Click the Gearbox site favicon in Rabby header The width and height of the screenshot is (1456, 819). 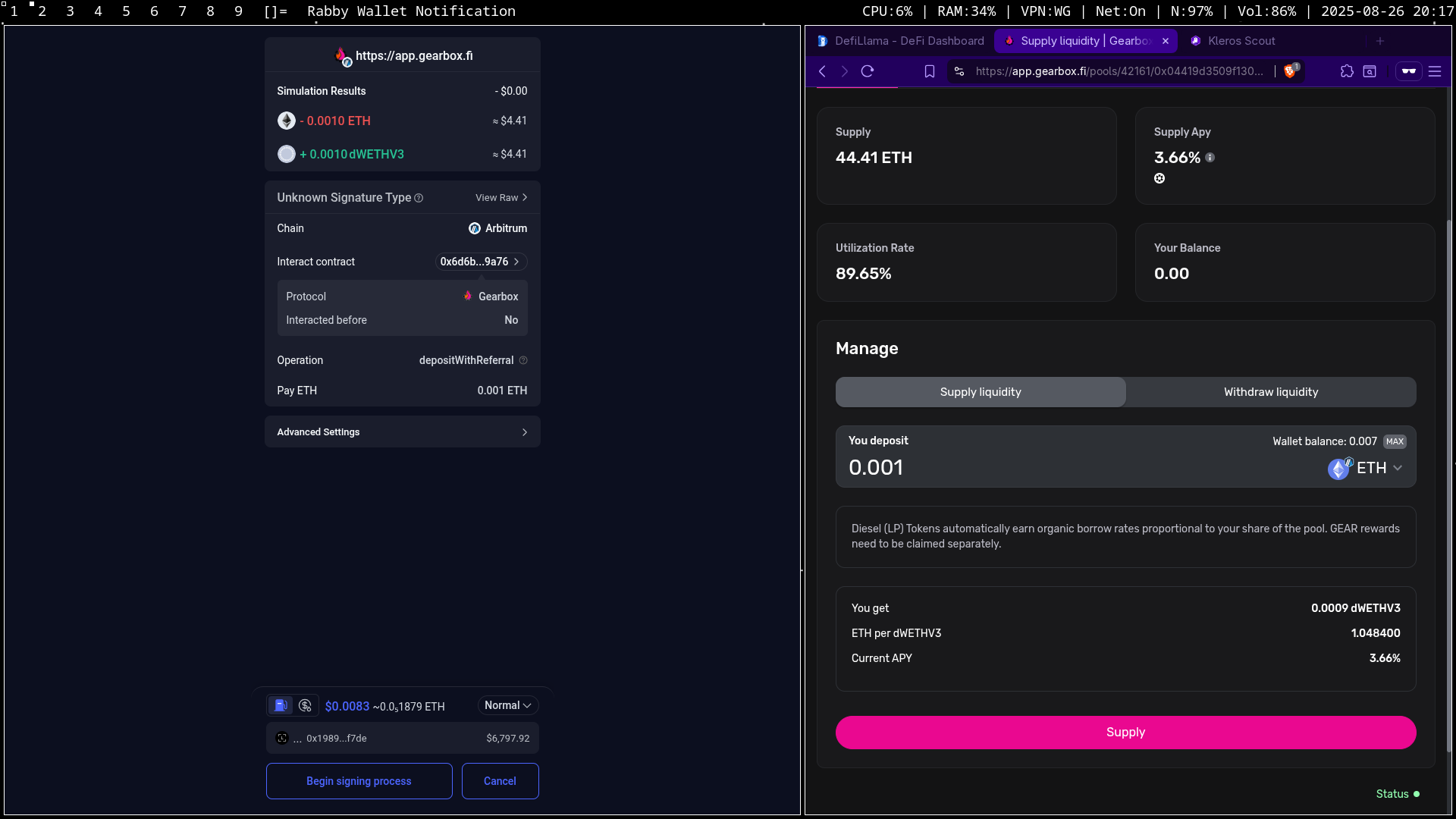tap(343, 55)
